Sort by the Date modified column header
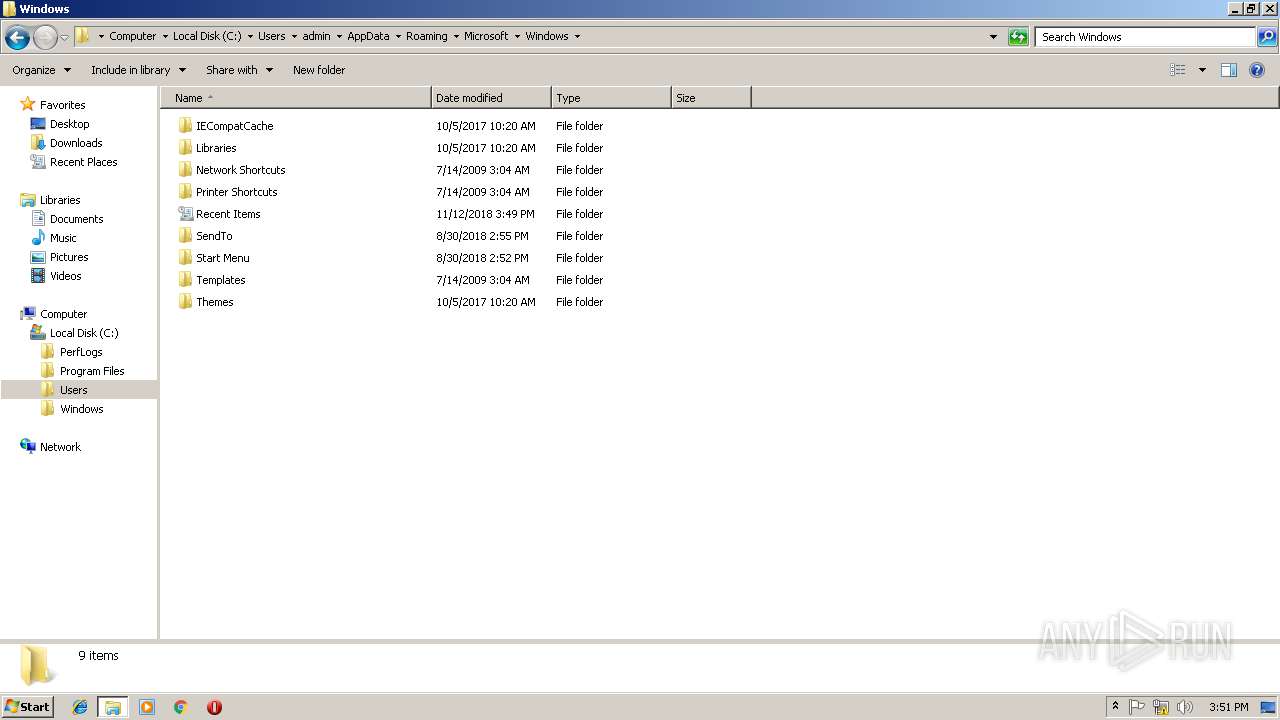 click(491, 98)
